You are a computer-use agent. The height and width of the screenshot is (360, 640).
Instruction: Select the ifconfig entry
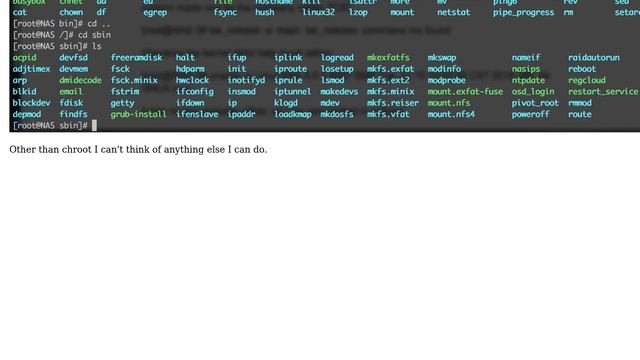point(195,92)
